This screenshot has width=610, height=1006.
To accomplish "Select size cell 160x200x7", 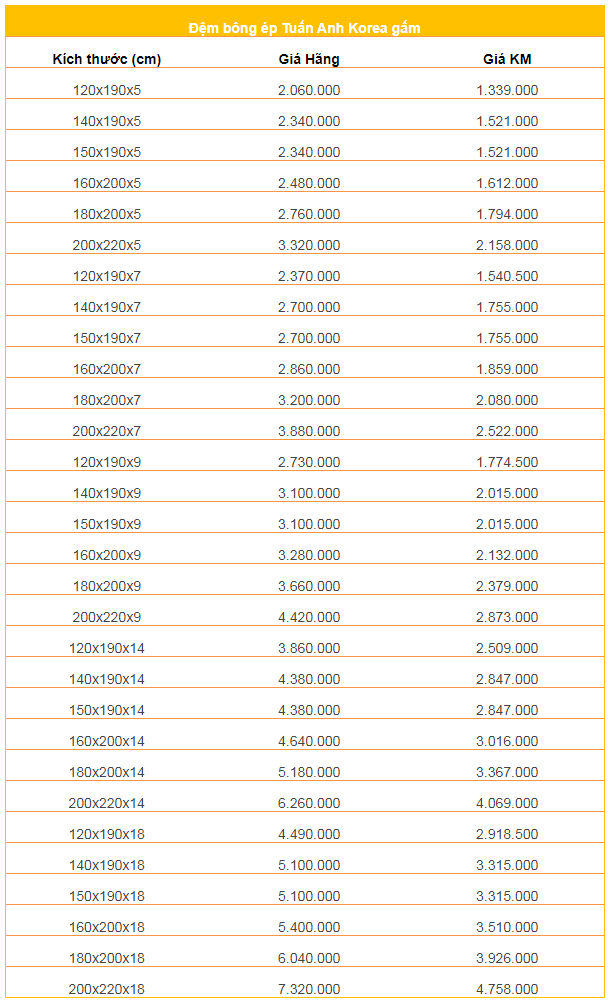I will pos(106,370).
